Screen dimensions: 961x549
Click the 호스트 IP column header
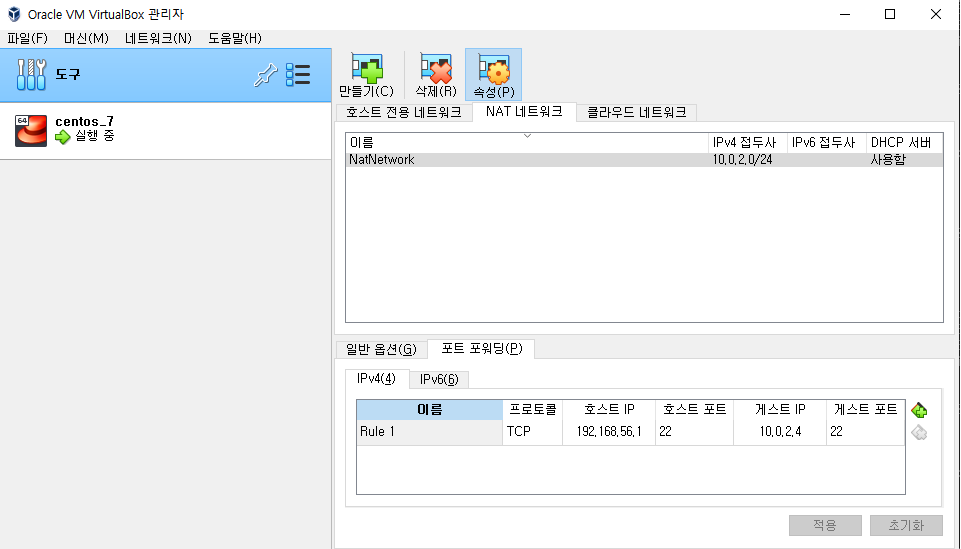coord(609,410)
